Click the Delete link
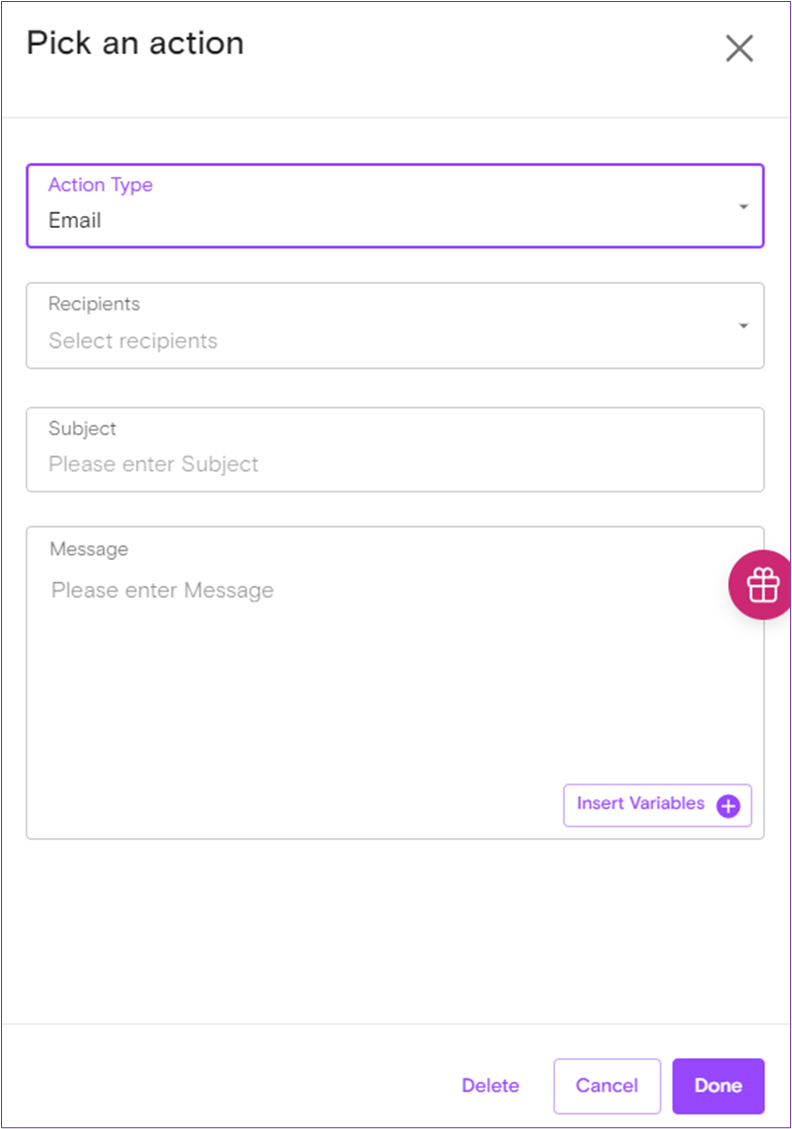Image resolution: width=792 pixels, height=1129 pixels. point(490,1086)
